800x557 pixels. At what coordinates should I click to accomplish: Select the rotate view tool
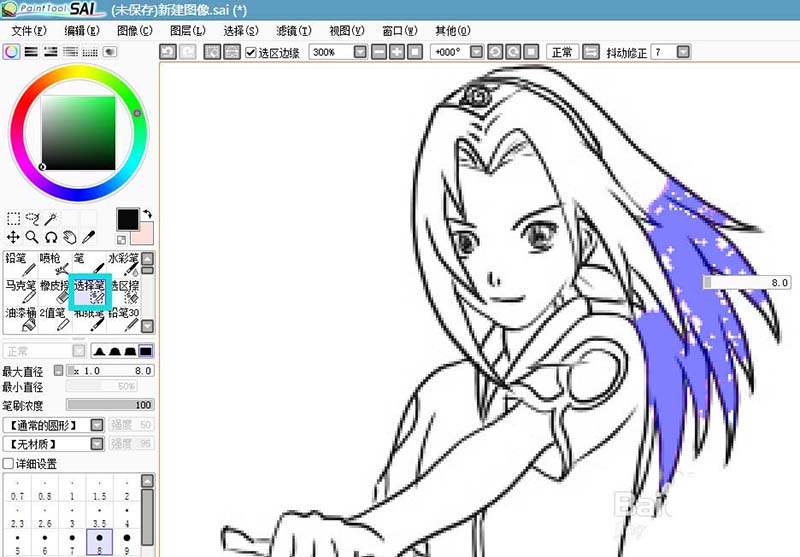51,237
